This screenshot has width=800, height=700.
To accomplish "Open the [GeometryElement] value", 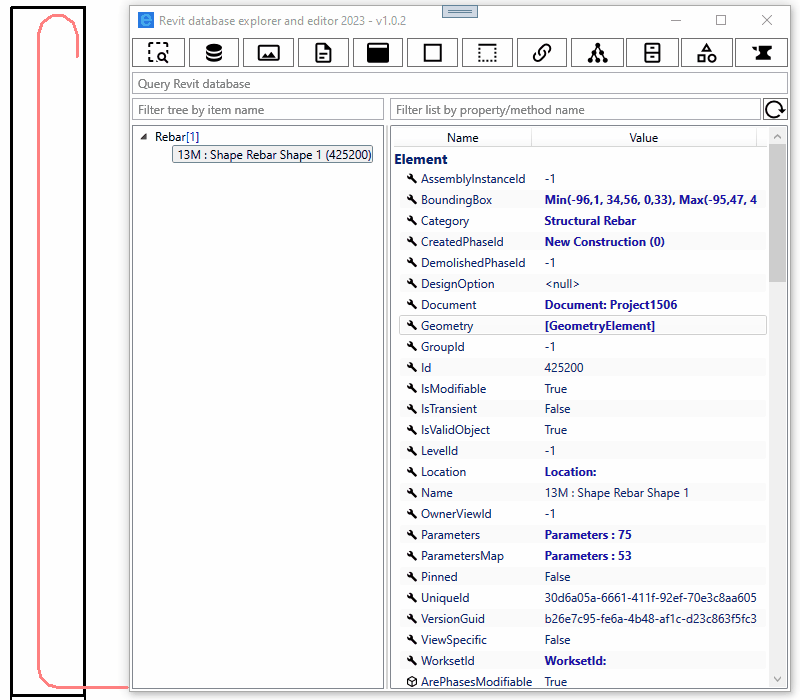I will tap(600, 326).
